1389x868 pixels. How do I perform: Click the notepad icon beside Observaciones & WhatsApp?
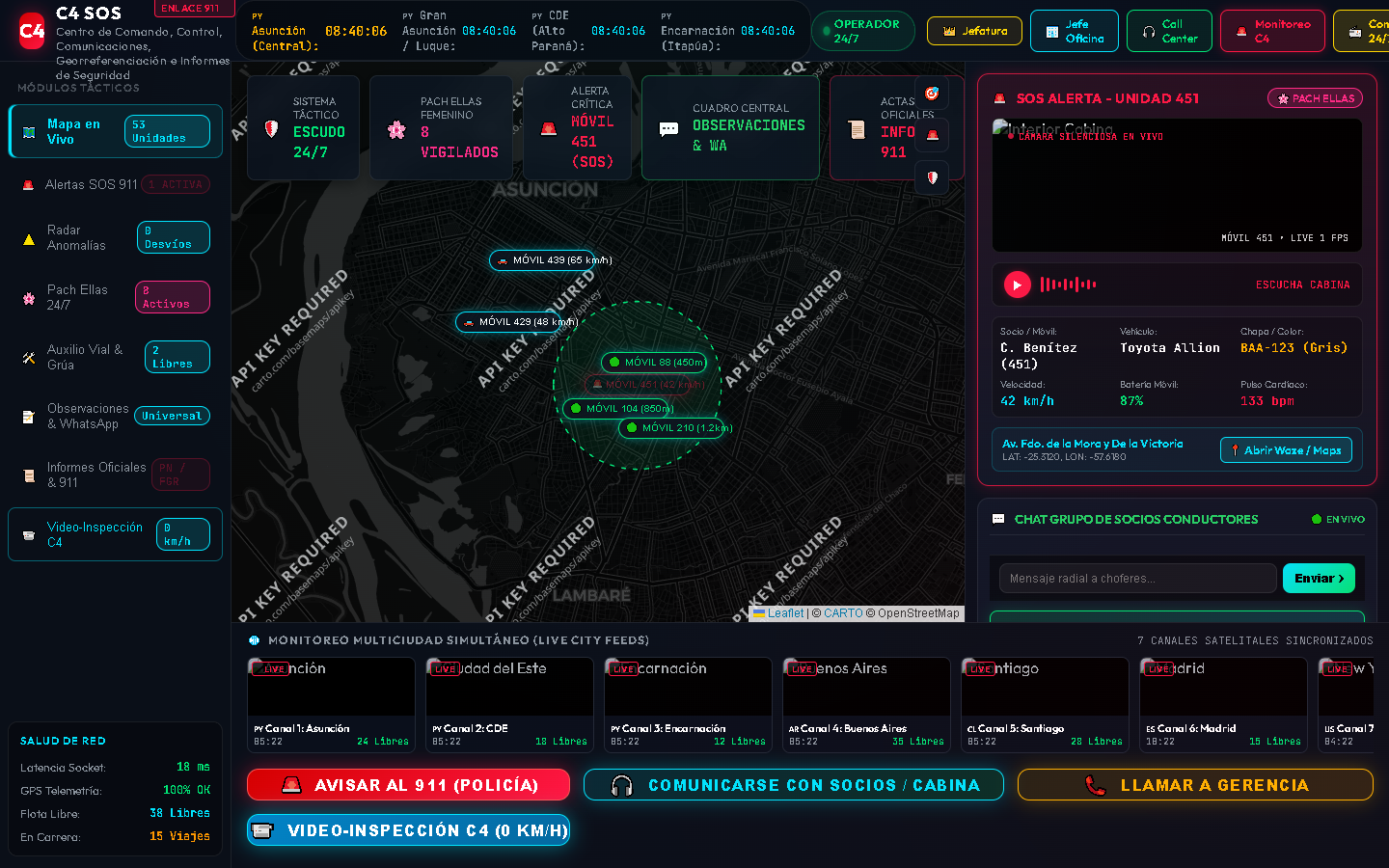pos(29,417)
